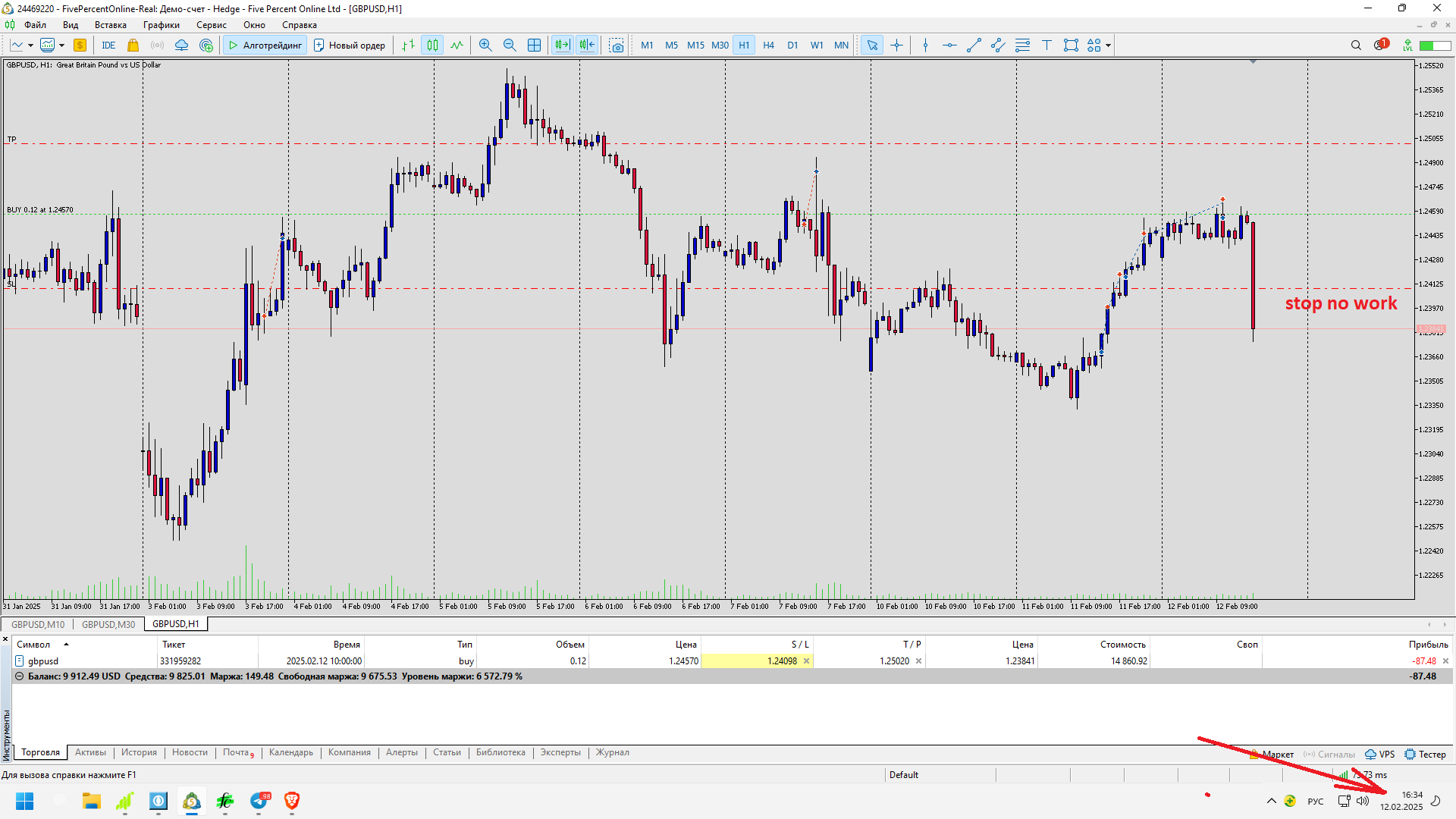
Task: Click the Новый ордер button
Action: [x=350, y=45]
